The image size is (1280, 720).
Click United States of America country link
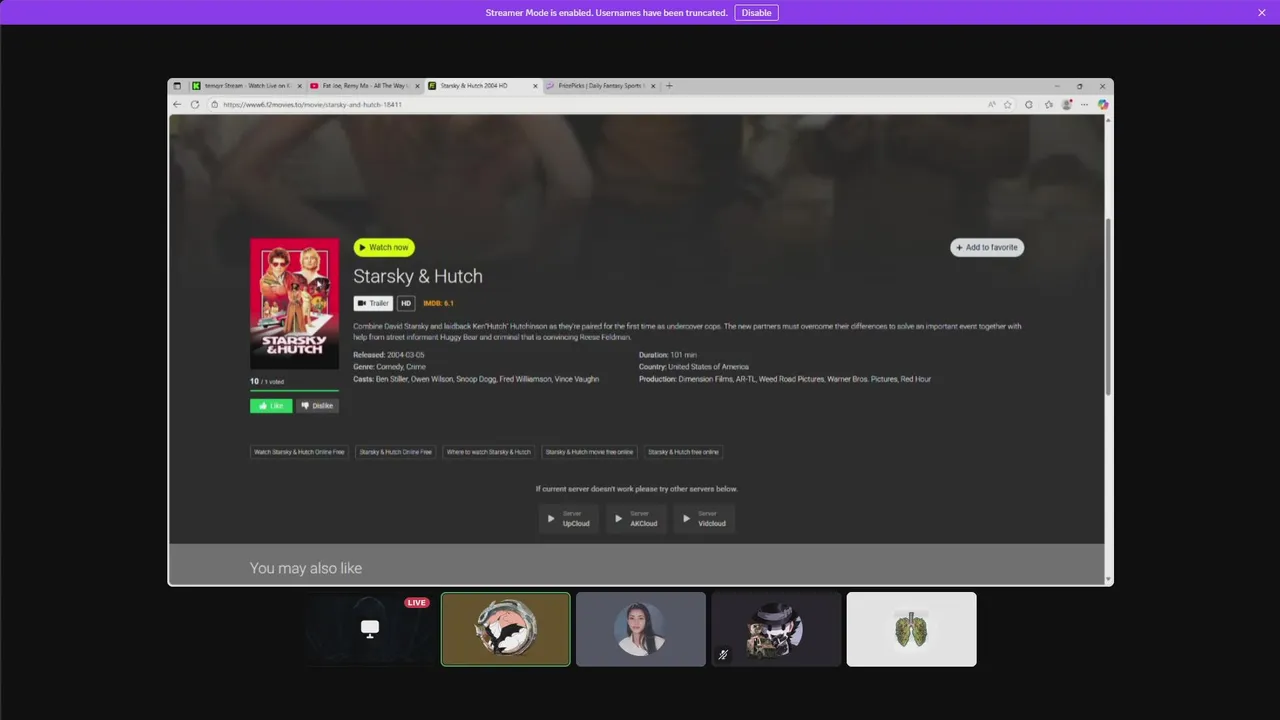(708, 367)
